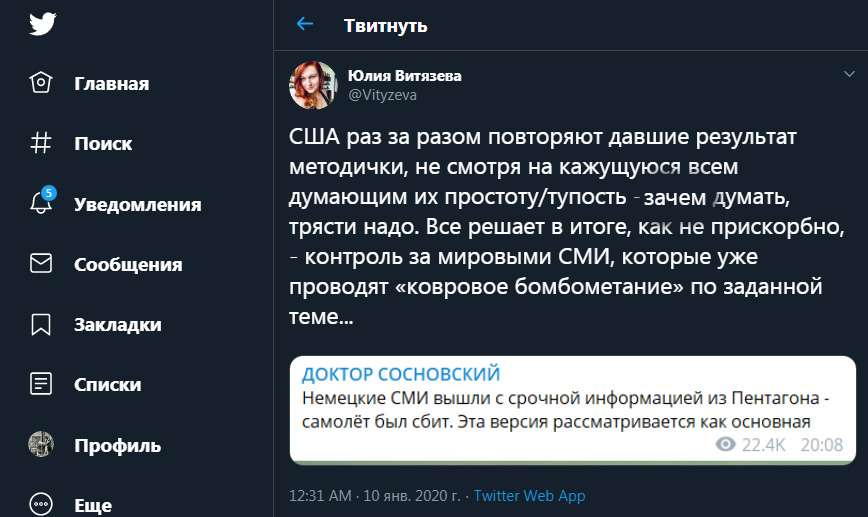Image resolution: width=868 pixels, height=517 pixels.
Task: Click the Twitter Web App link
Action: [x=529, y=495]
